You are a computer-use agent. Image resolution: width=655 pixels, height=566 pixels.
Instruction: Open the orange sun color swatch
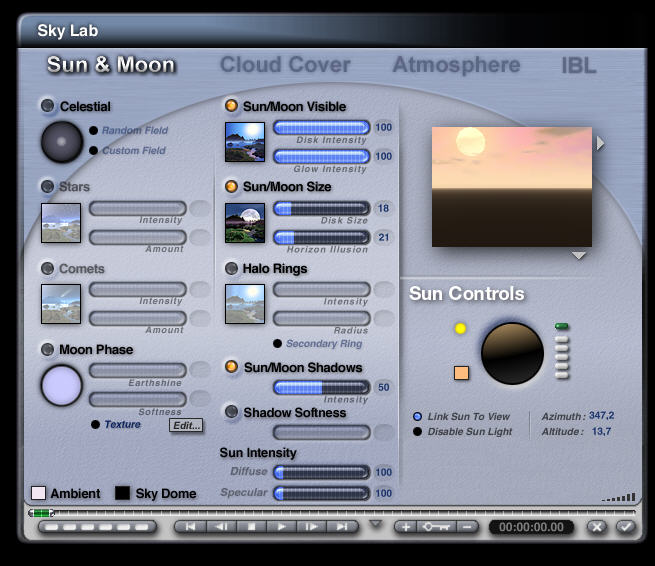pos(462,373)
